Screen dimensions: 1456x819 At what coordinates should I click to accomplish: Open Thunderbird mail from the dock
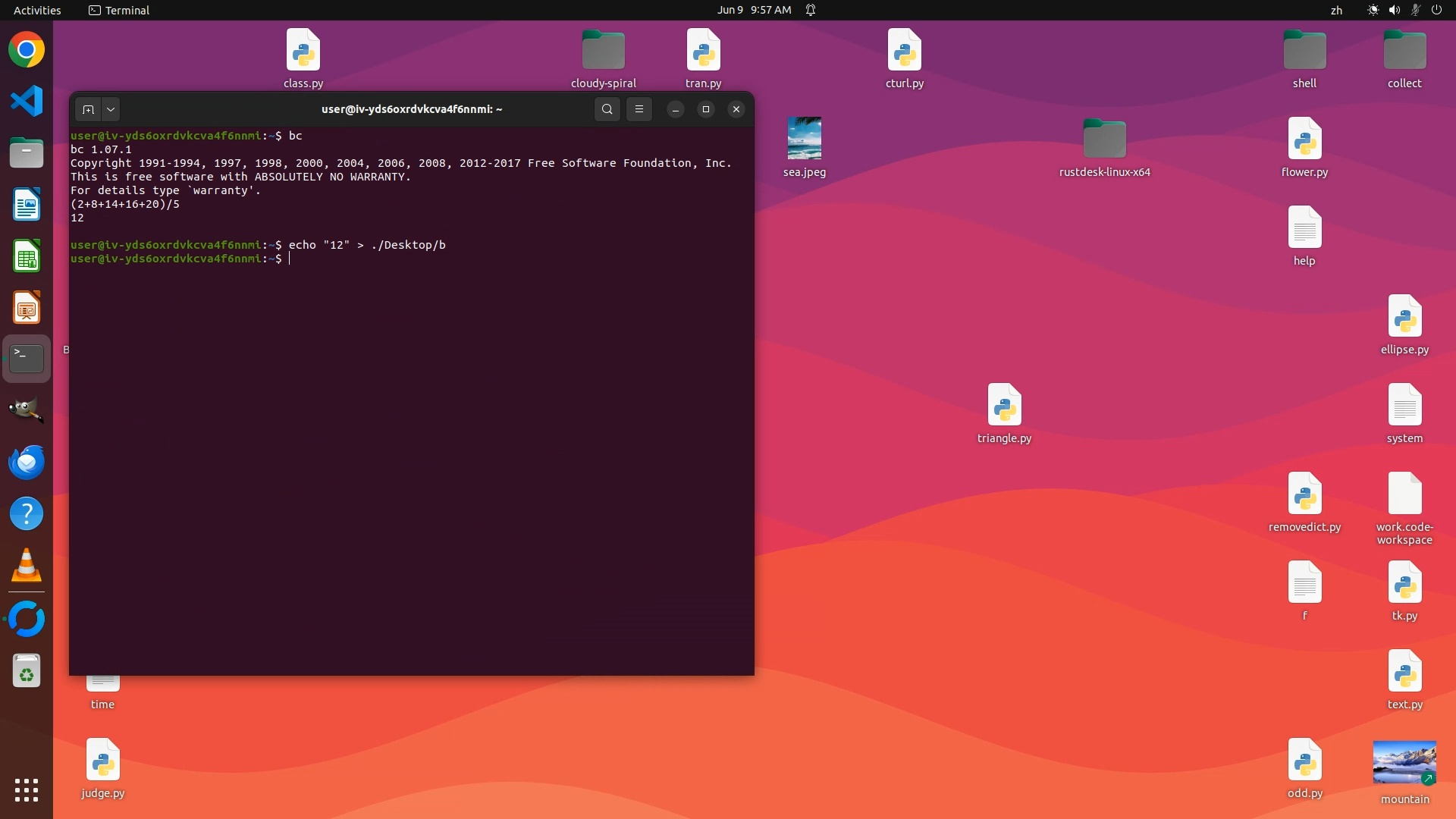click(x=27, y=462)
